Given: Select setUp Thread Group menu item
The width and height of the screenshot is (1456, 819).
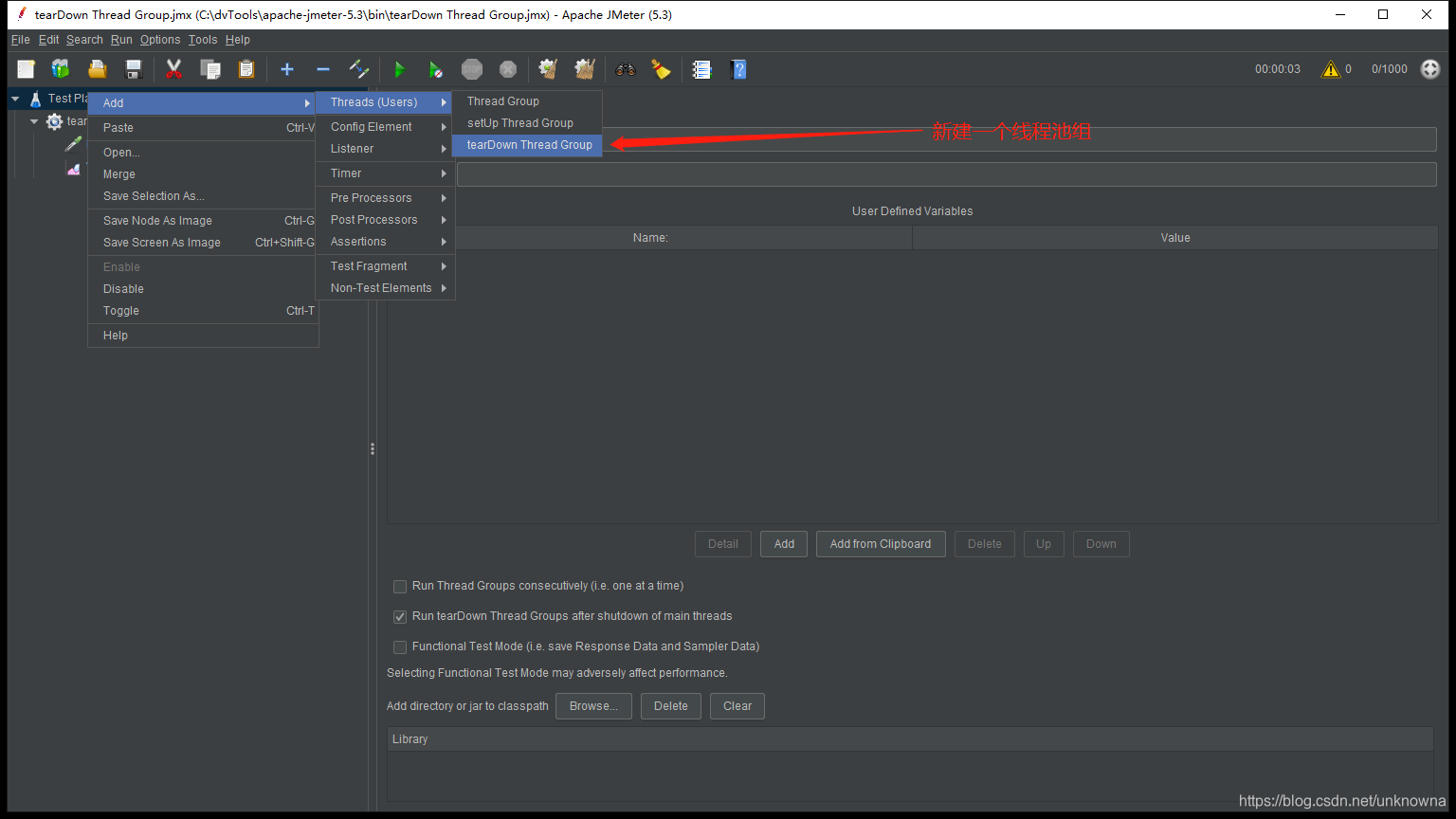Looking at the screenshot, I should (x=528, y=123).
